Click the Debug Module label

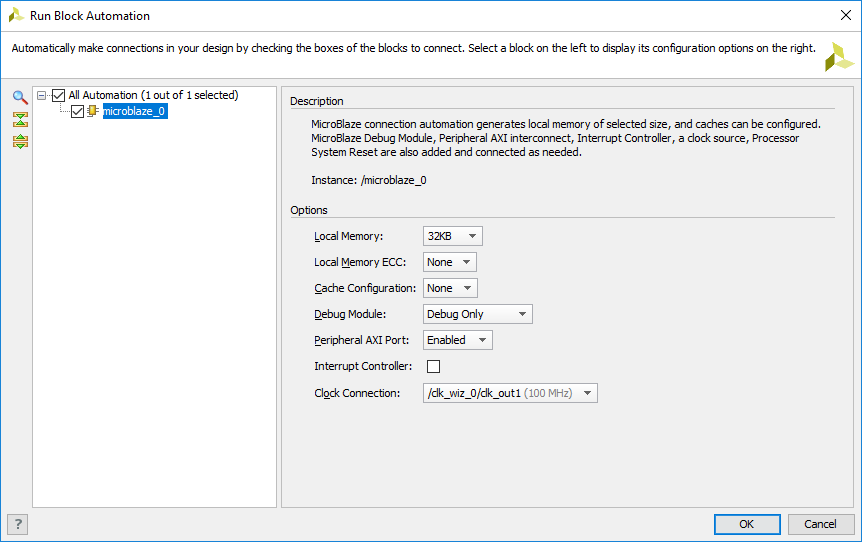coord(350,314)
